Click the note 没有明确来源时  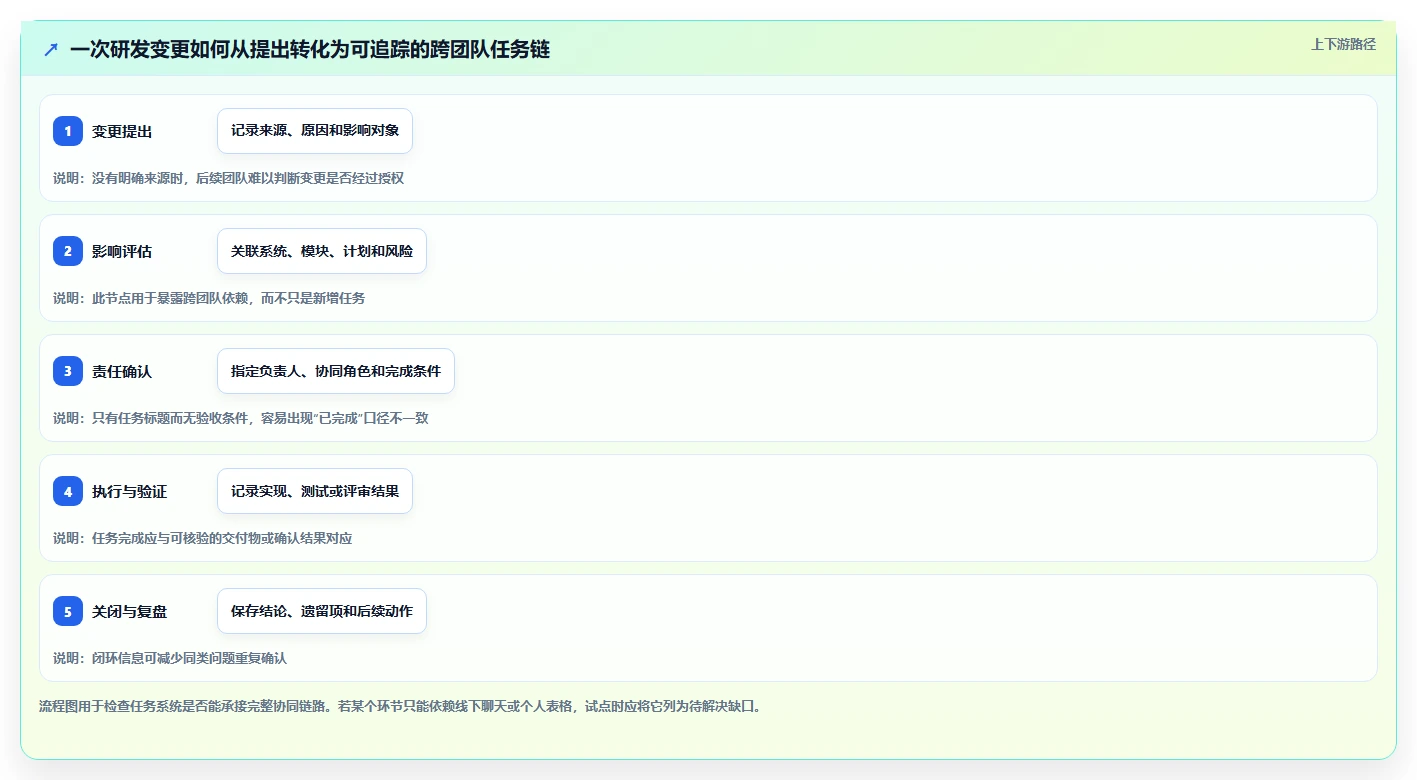(x=229, y=178)
